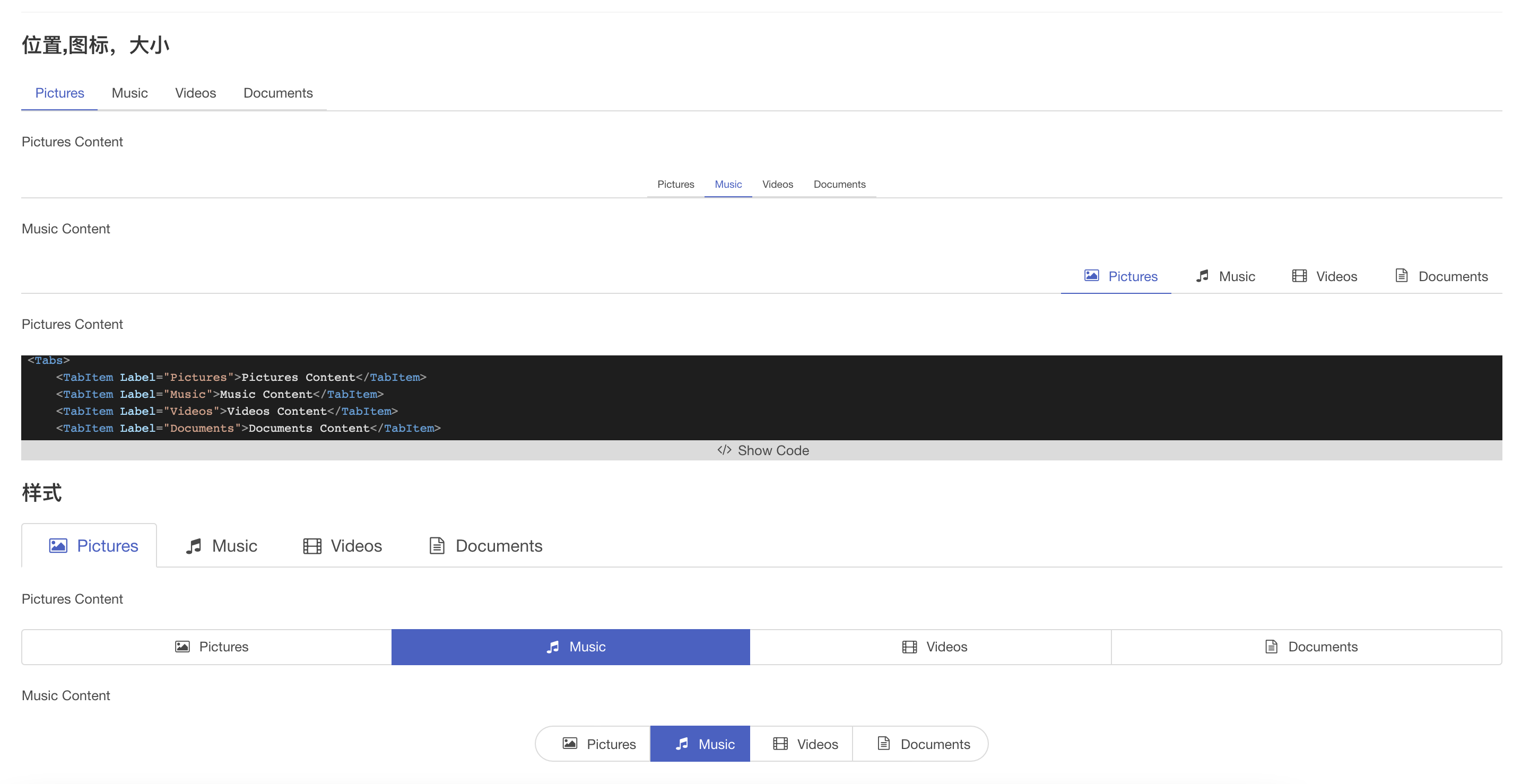The width and height of the screenshot is (1530, 784).
Task: Click the film icon in right-aligned Videos tab
Action: pos(1299,276)
